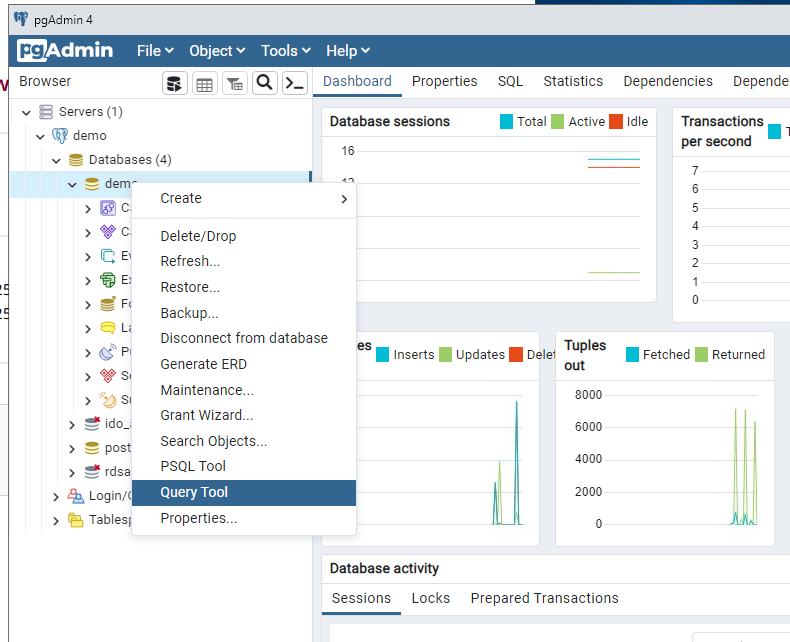The height and width of the screenshot is (642, 790).
Task: Click the View Data table icon
Action: [205, 84]
